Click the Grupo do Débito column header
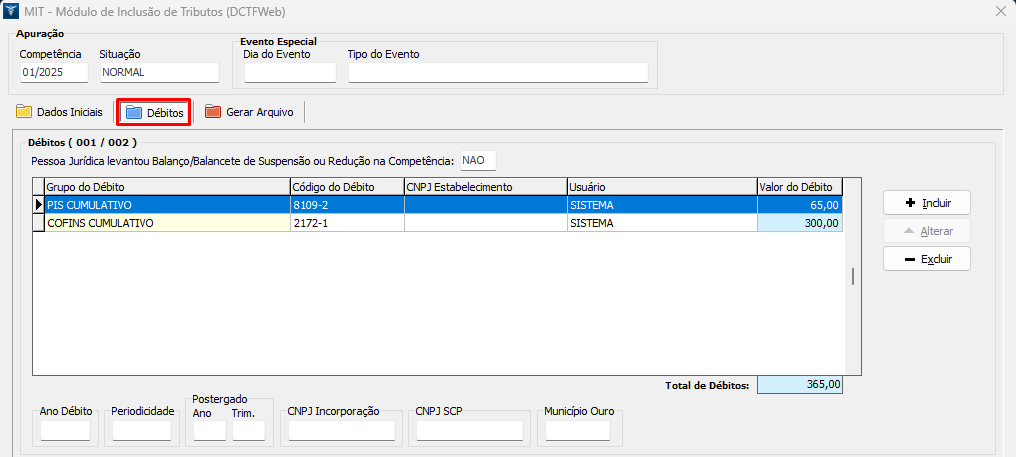1016x457 pixels. pyautogui.click(x=166, y=187)
